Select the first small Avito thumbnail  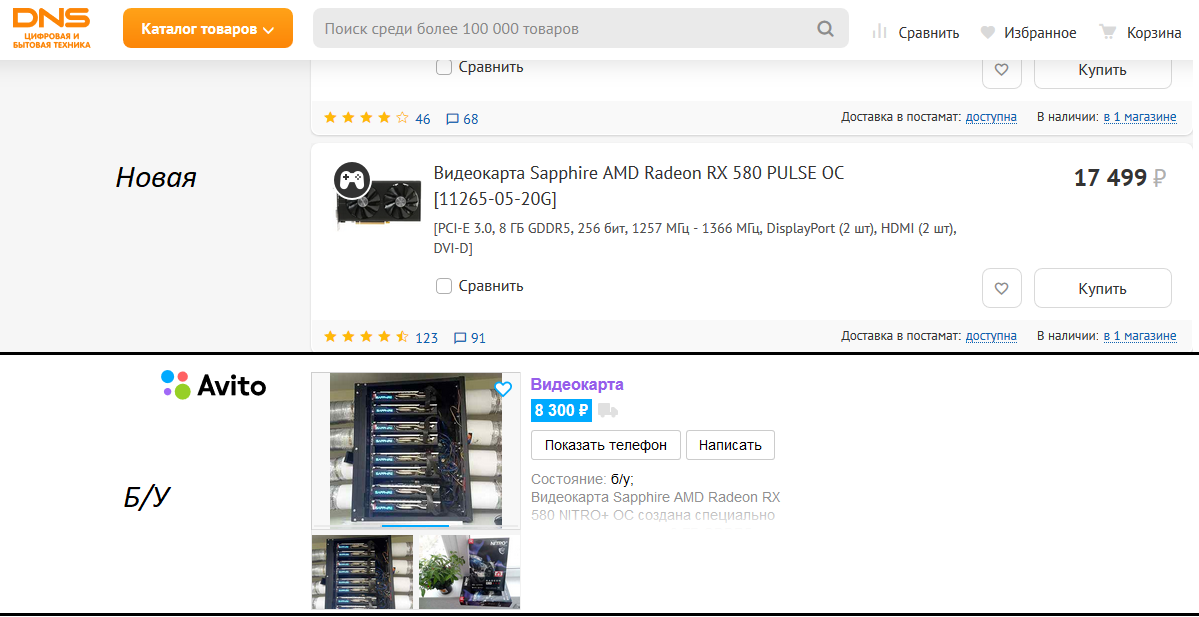362,572
